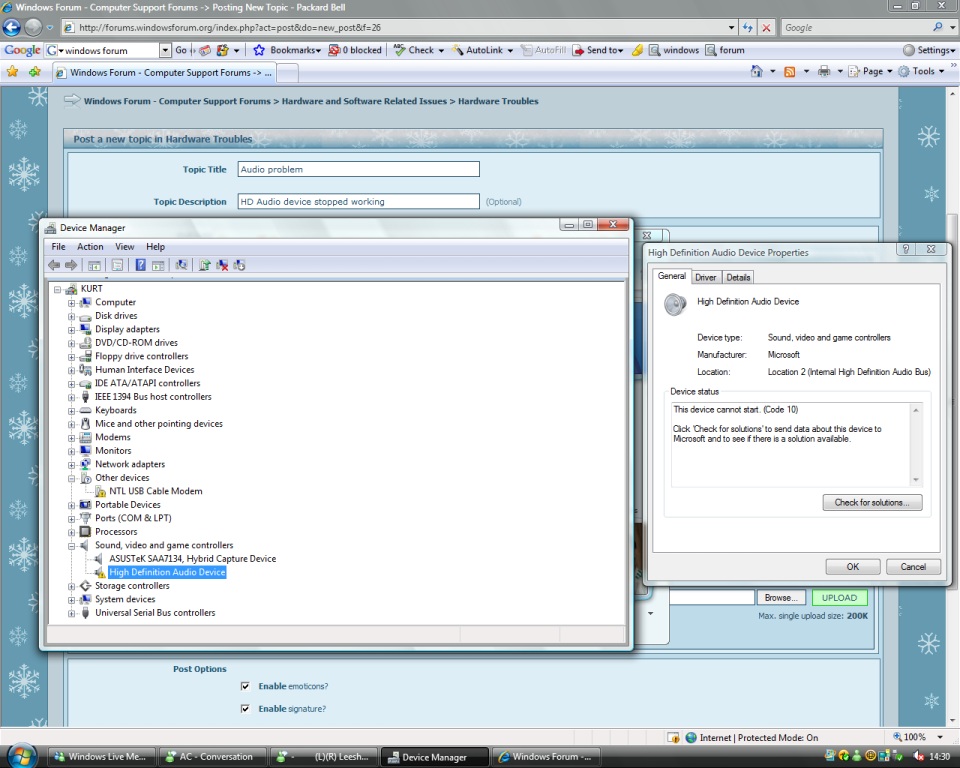
Task: Click the Device Manager back arrow
Action: [54, 265]
